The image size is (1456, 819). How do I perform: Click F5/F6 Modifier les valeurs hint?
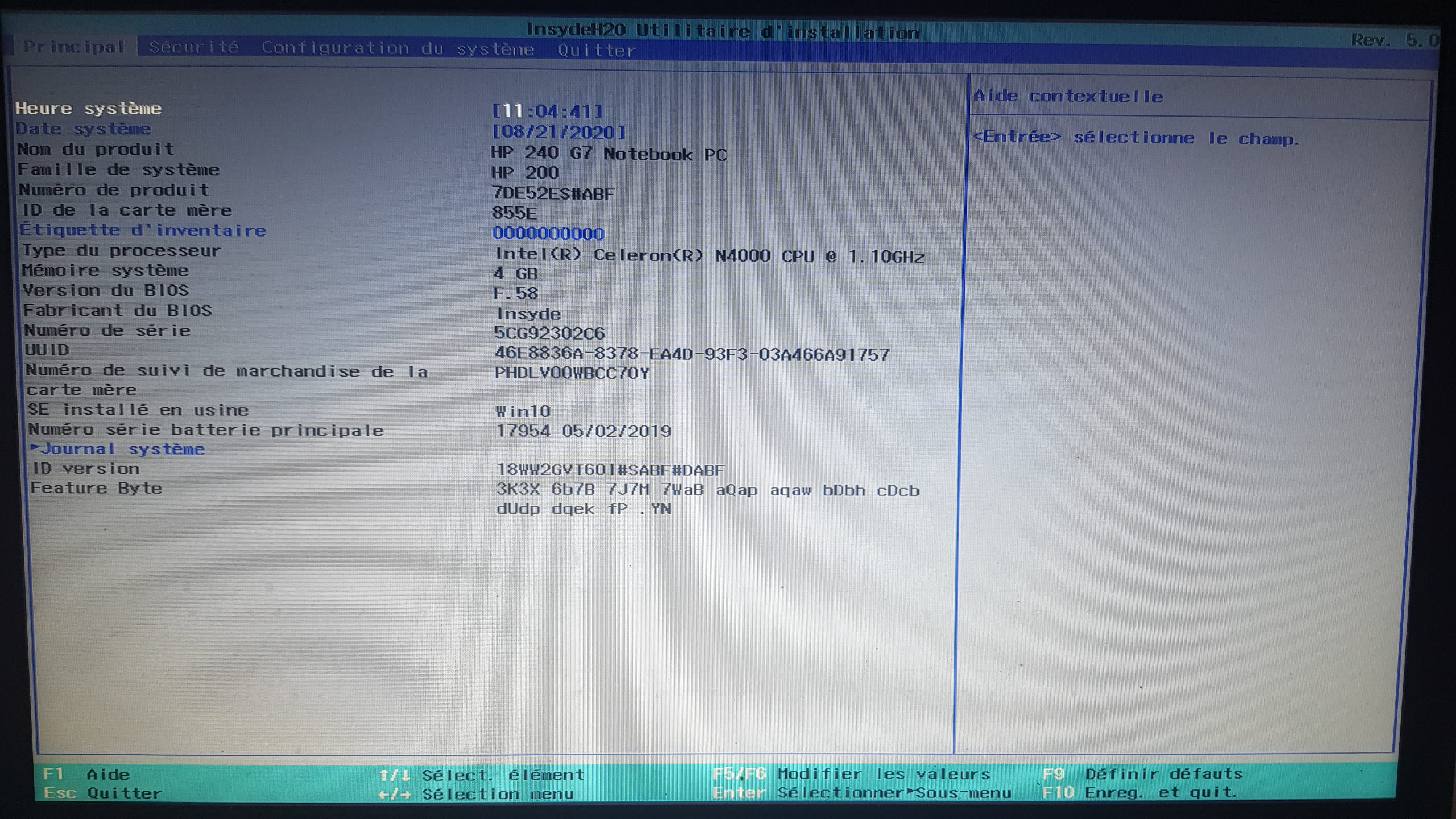[x=851, y=774]
